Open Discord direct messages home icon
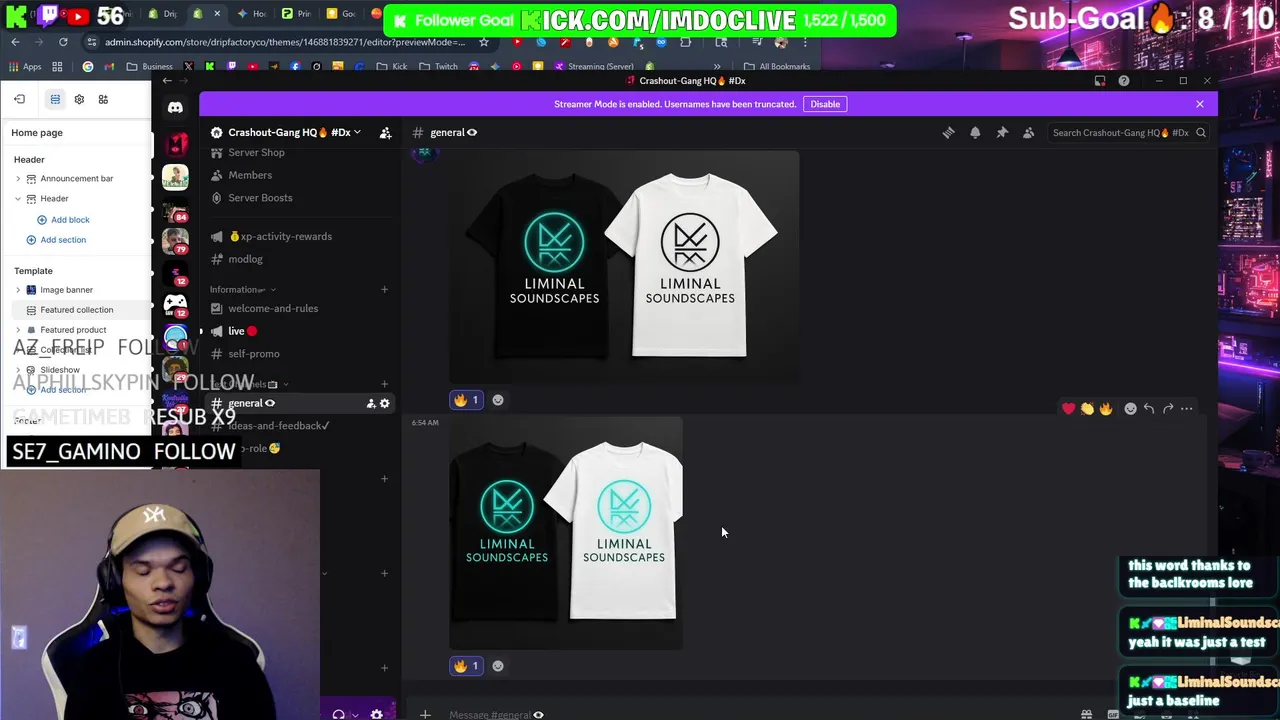Screen dimensions: 1280x720 175,108
